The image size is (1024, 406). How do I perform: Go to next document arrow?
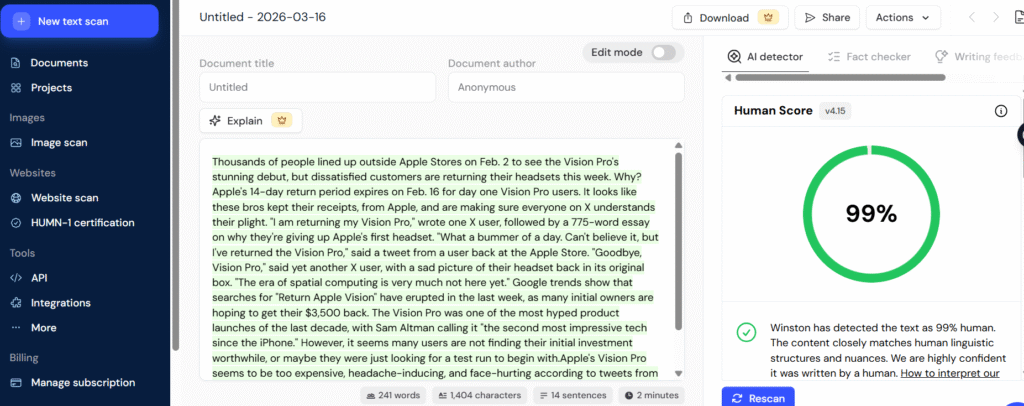996,17
